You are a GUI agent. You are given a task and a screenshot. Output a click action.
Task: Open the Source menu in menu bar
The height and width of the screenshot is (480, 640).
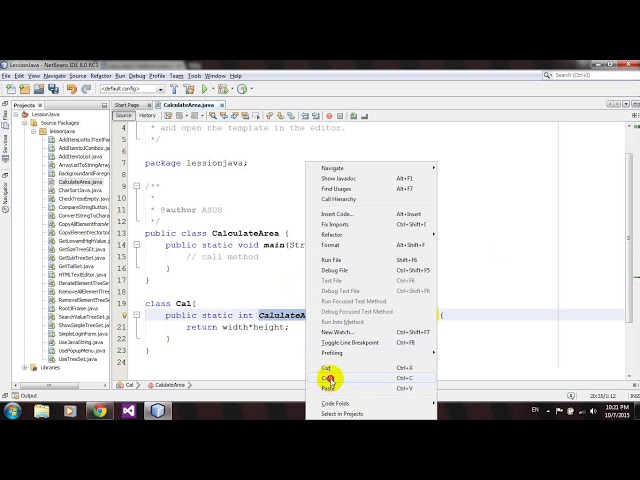[78, 76]
